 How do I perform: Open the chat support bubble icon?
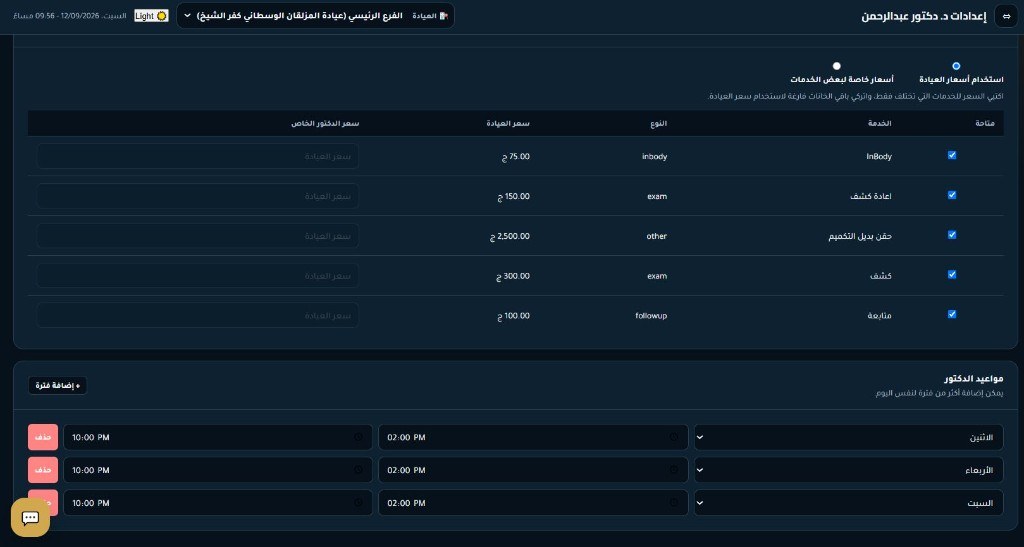tap(30, 518)
